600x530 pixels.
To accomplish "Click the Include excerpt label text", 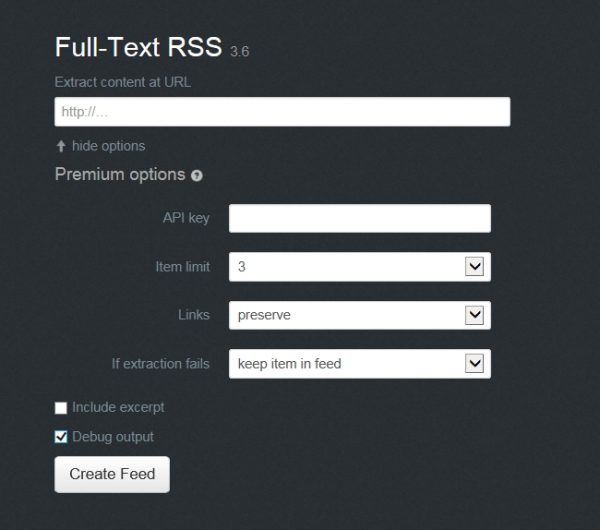I will click(x=118, y=408).
